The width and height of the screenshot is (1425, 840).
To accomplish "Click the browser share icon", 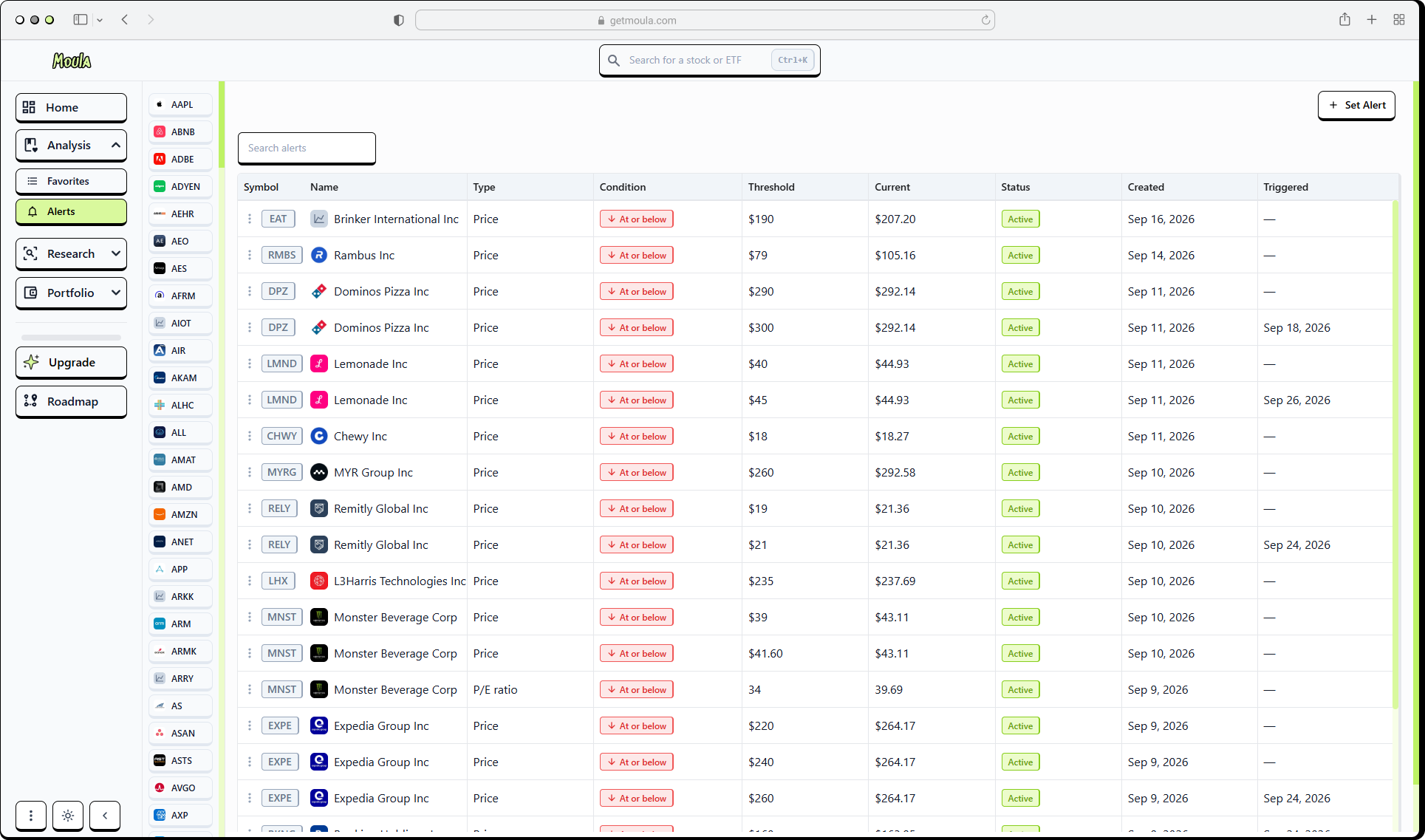I will pyautogui.click(x=1344, y=20).
